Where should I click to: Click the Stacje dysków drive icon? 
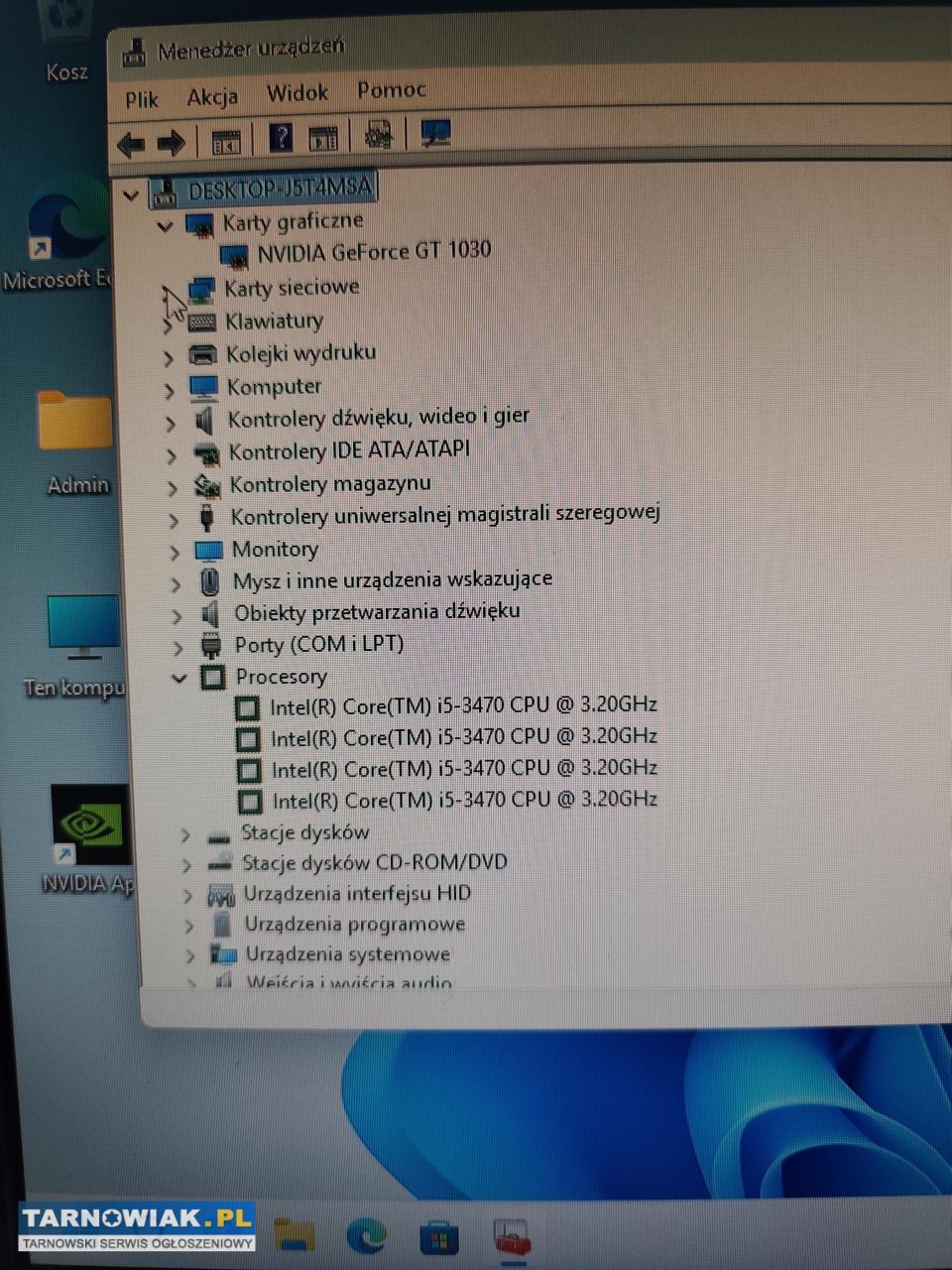(x=218, y=836)
